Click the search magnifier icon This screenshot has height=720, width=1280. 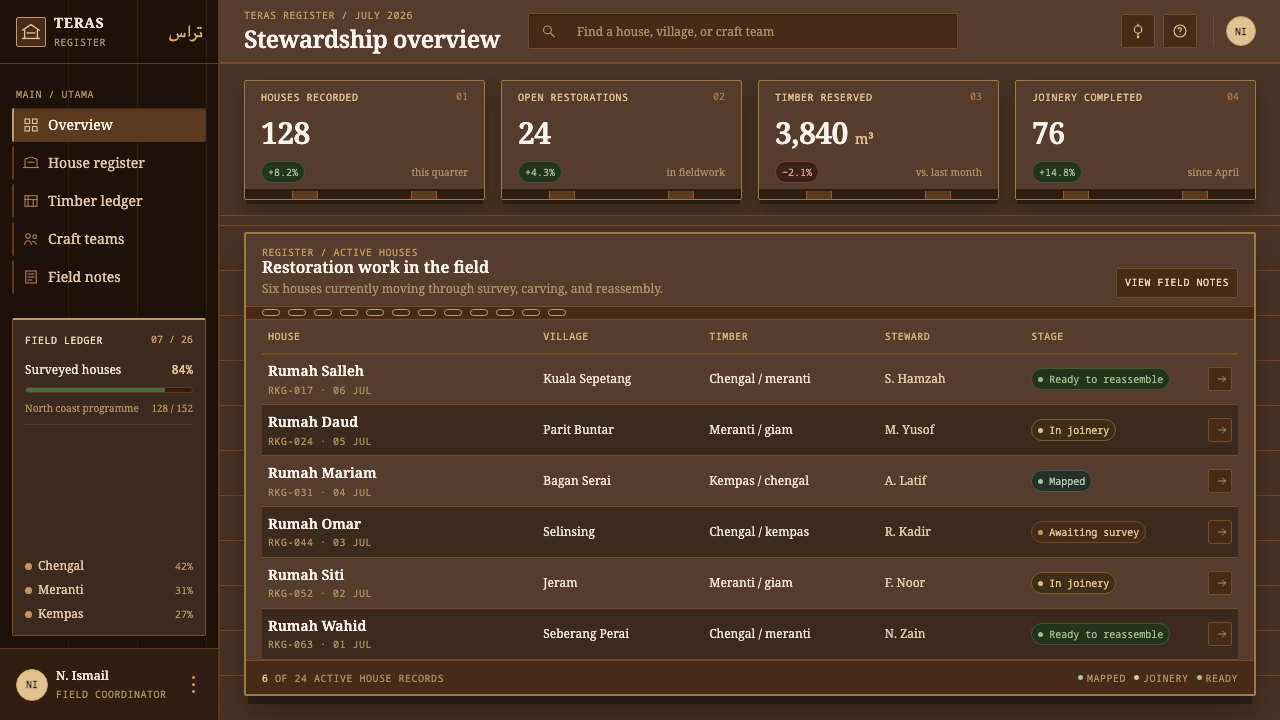548,31
